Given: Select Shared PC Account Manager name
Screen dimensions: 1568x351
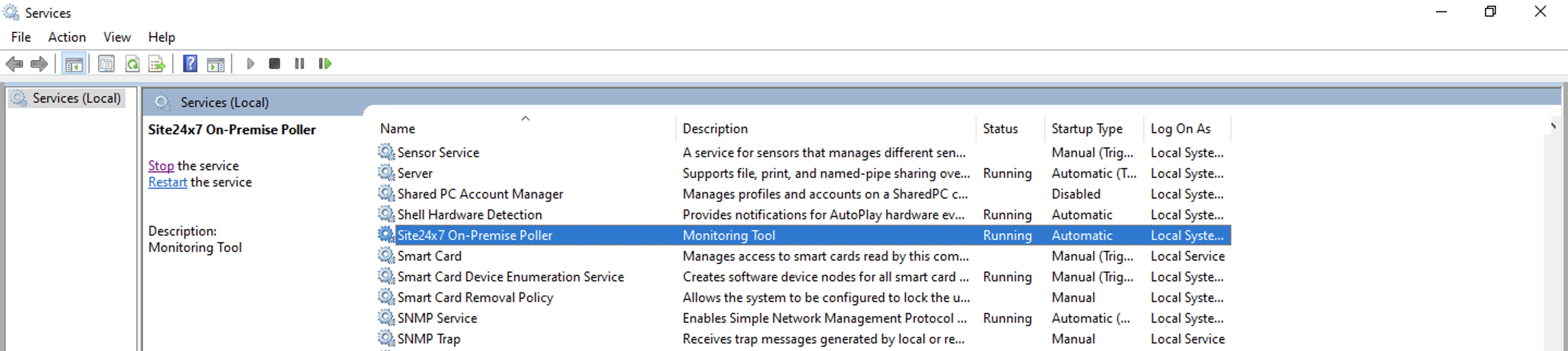Looking at the screenshot, I should point(480,194).
